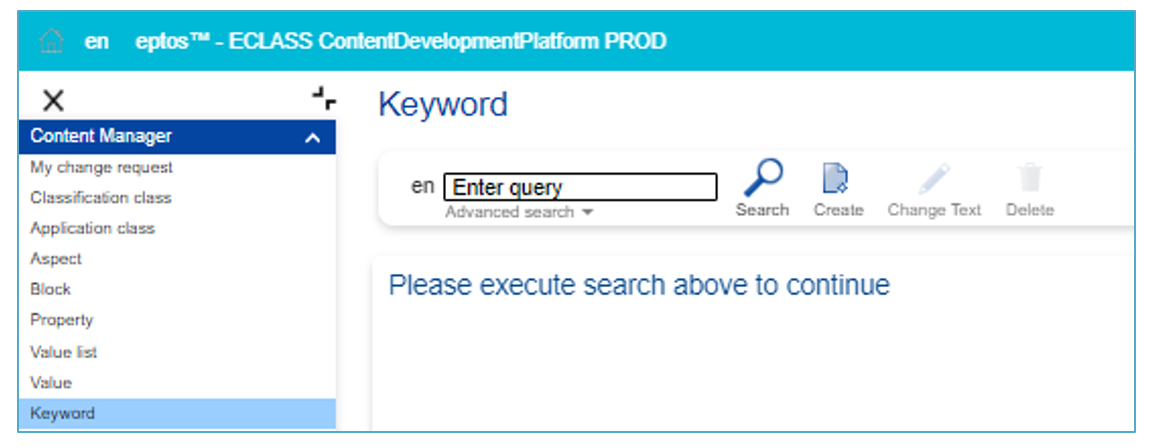Click the home icon in header
1152x448 pixels.
[x=52, y=41]
